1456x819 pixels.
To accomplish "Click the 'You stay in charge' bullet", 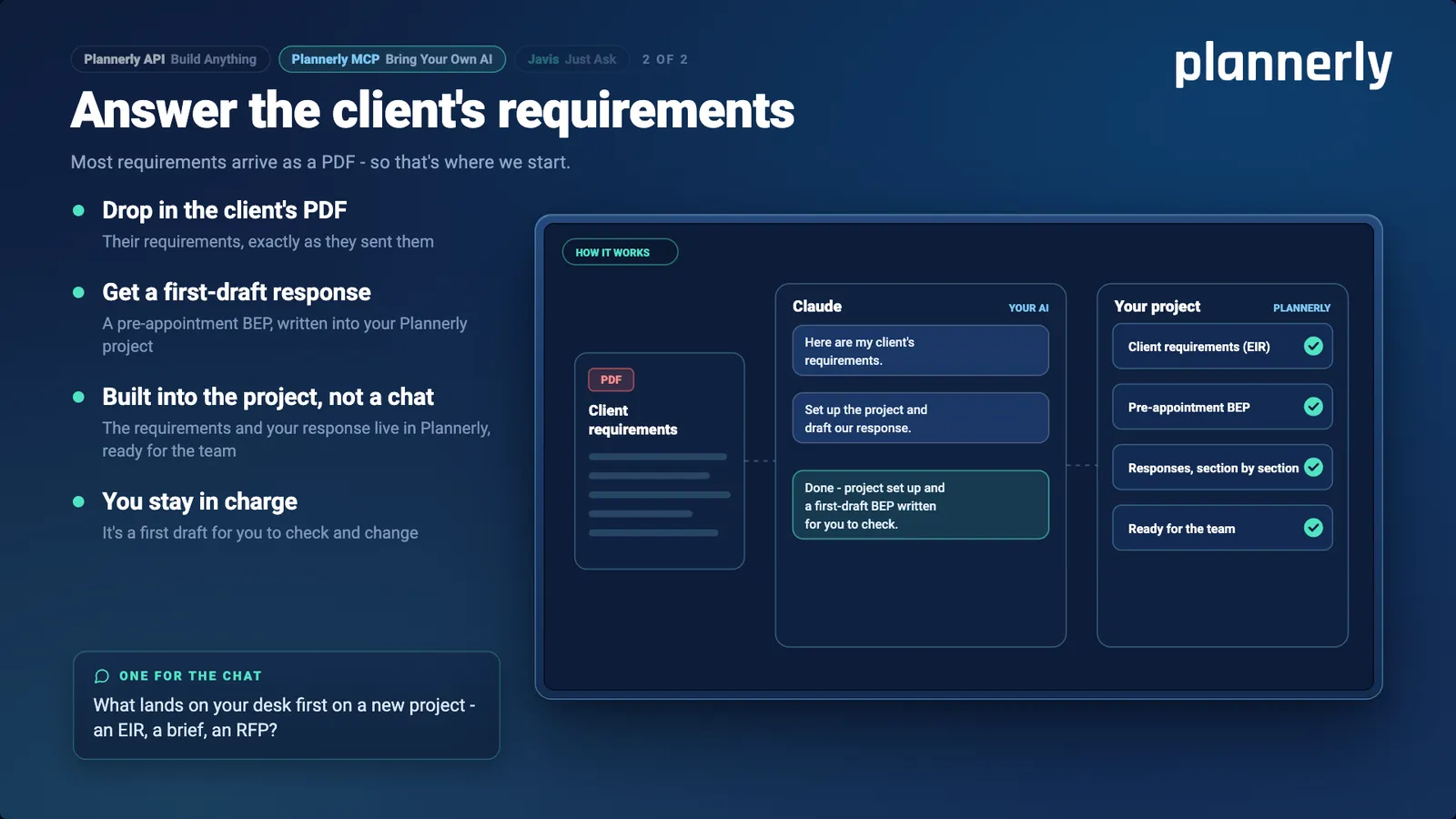I will pos(200,501).
